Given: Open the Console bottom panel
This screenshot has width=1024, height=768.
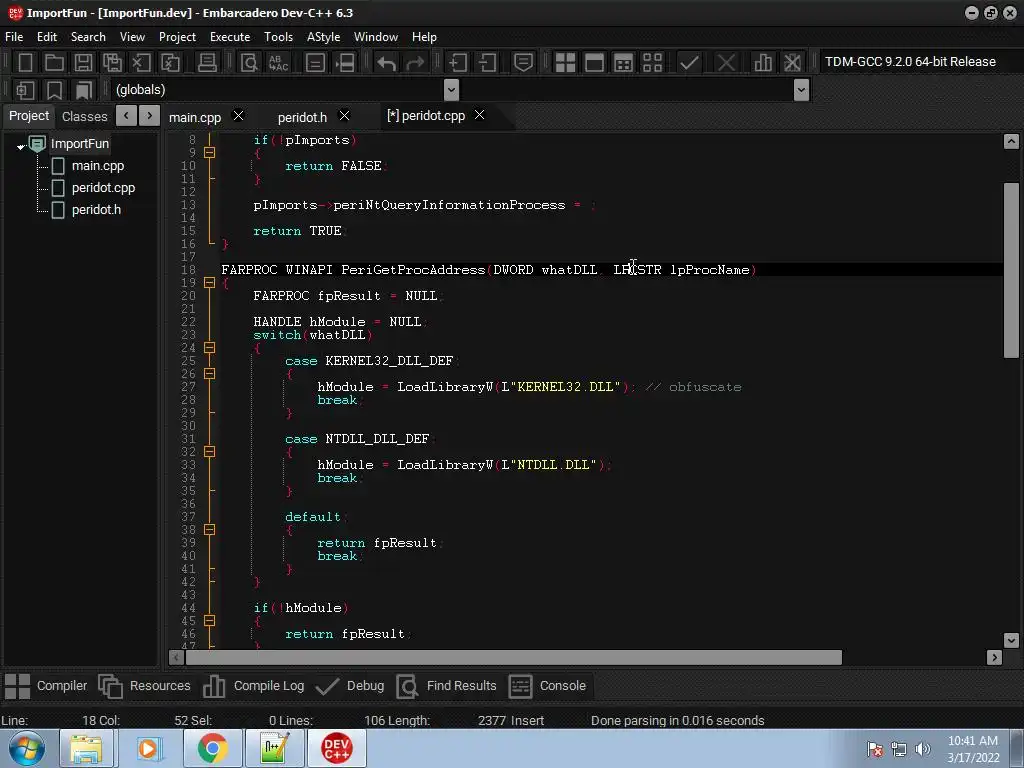Looking at the screenshot, I should [x=547, y=686].
